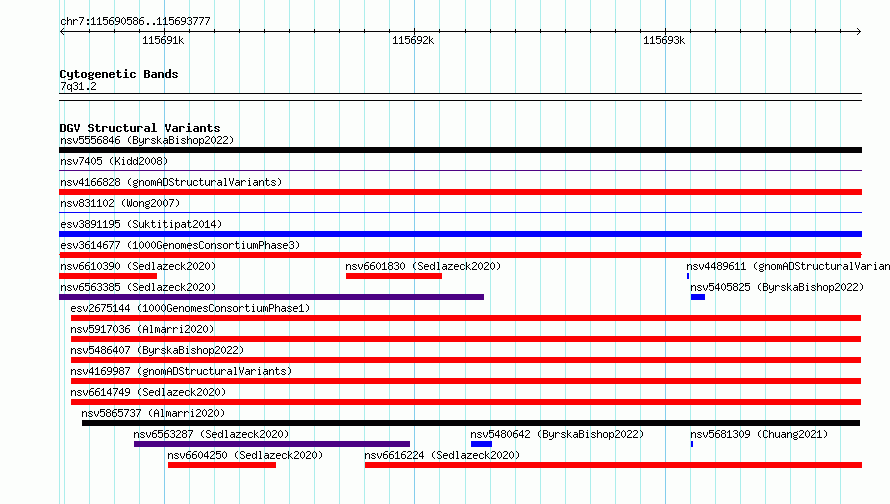This screenshot has width=890, height=504.
Task: Click nsv6610390 (Sedlazeck2020) label
Action: point(138,266)
